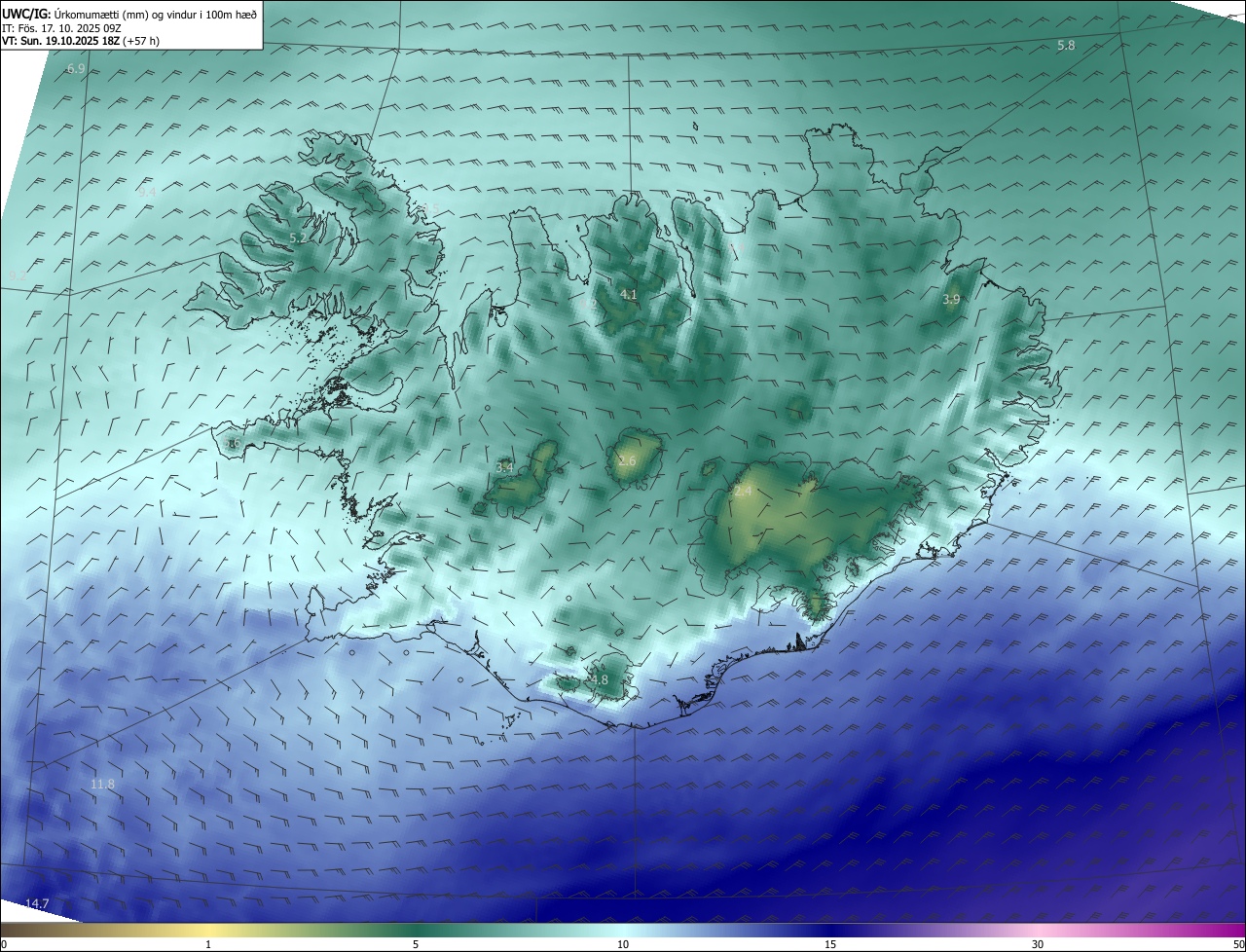Click the 2.6 value on the central glacier

[626, 460]
